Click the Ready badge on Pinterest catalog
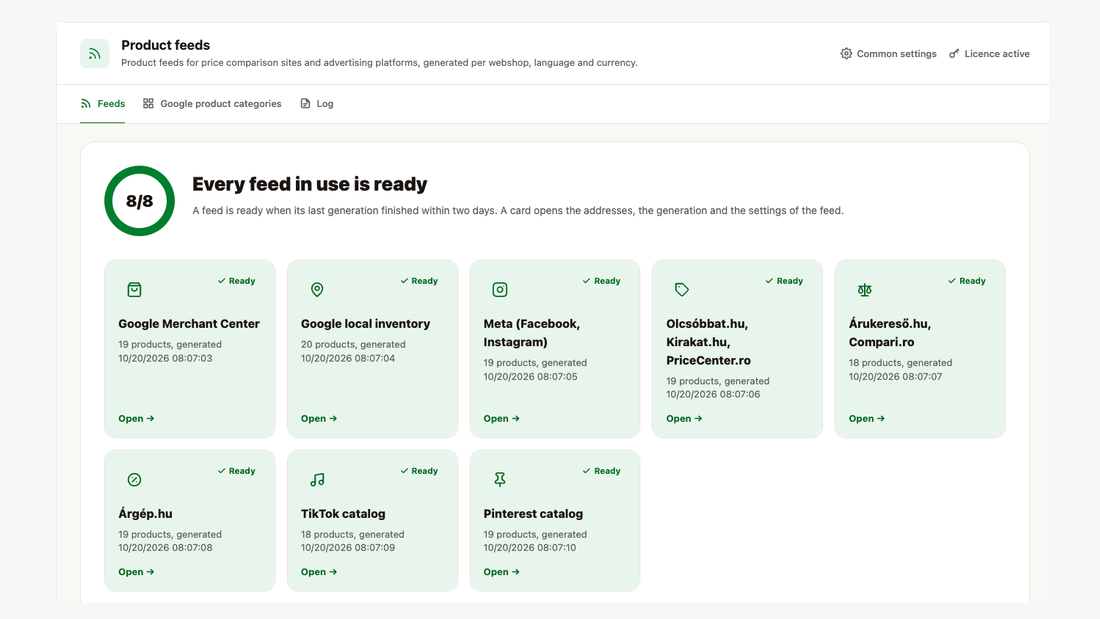This screenshot has width=1100, height=619. (x=601, y=471)
